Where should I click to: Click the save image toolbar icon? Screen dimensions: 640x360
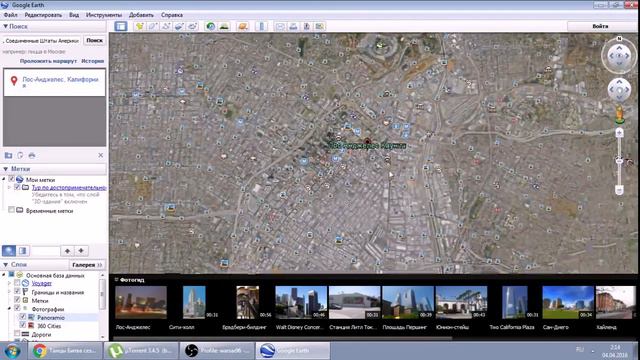[307, 26]
